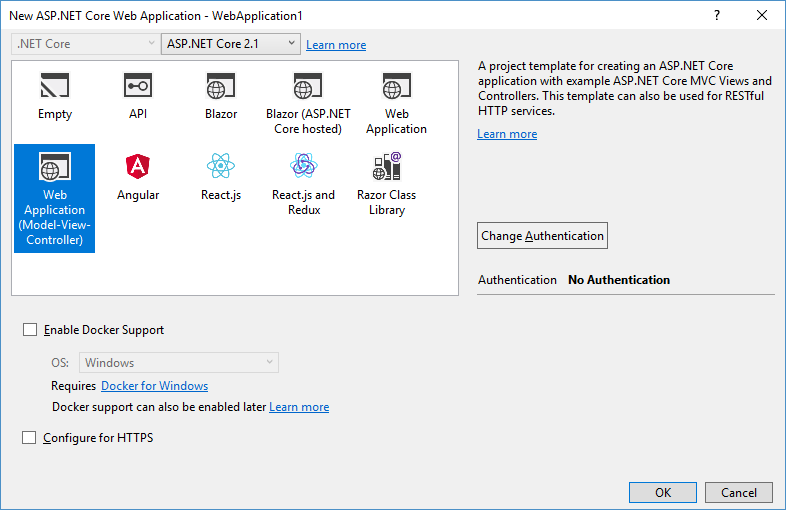This screenshot has height=510, width=786.
Task: Select the Web Application (Model-View-Controller) template
Action: (55, 199)
